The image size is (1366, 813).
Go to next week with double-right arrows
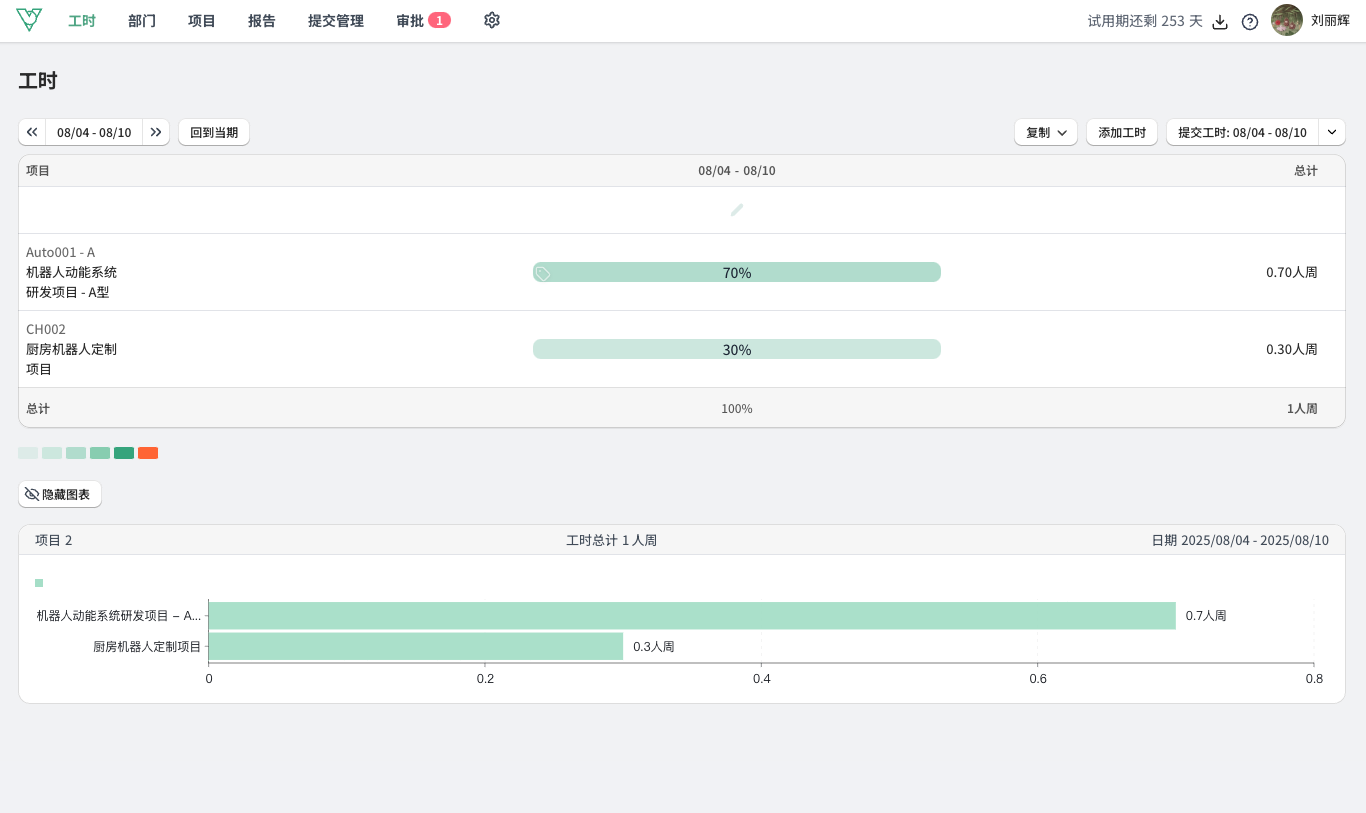pos(156,132)
